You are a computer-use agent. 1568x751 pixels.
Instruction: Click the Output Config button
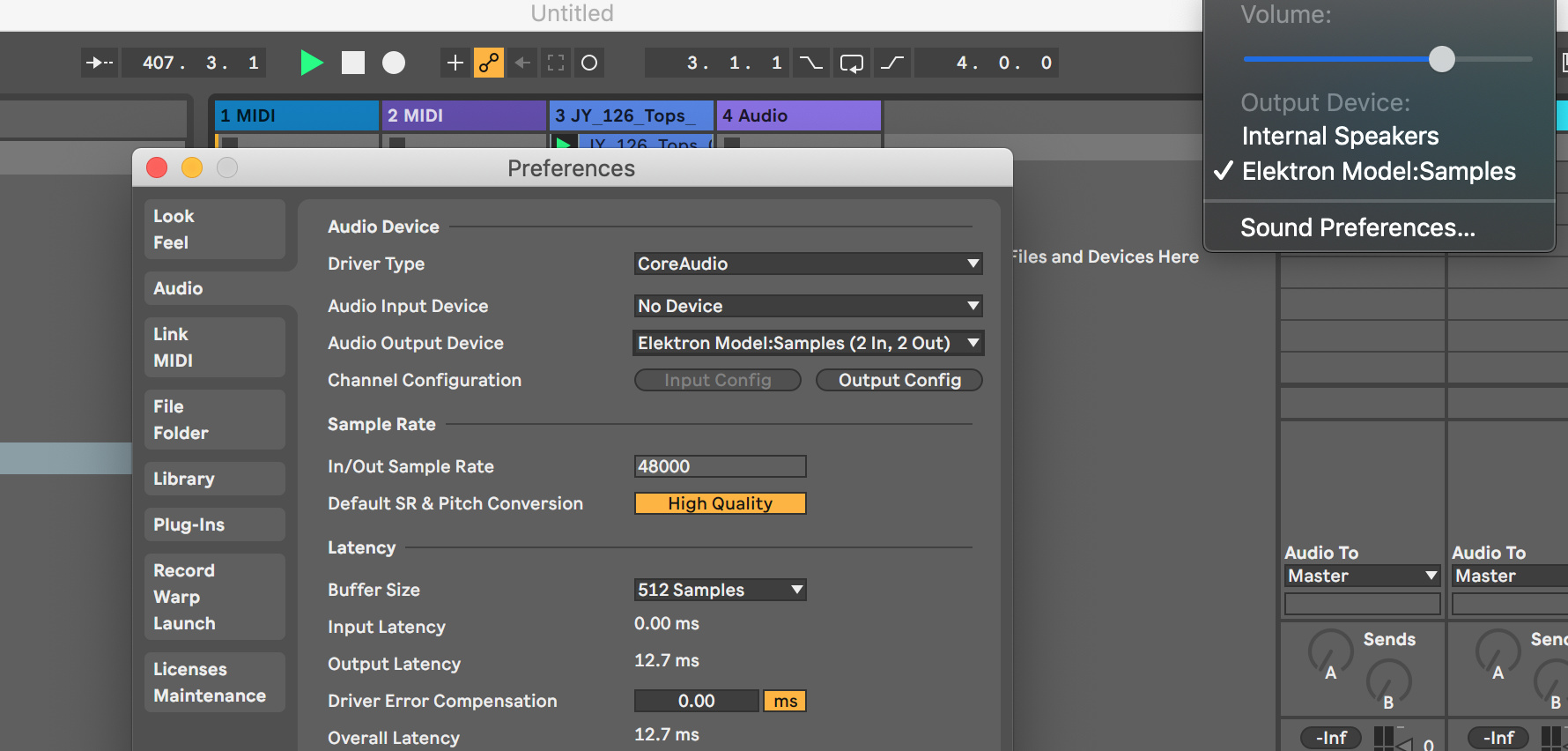(x=899, y=380)
